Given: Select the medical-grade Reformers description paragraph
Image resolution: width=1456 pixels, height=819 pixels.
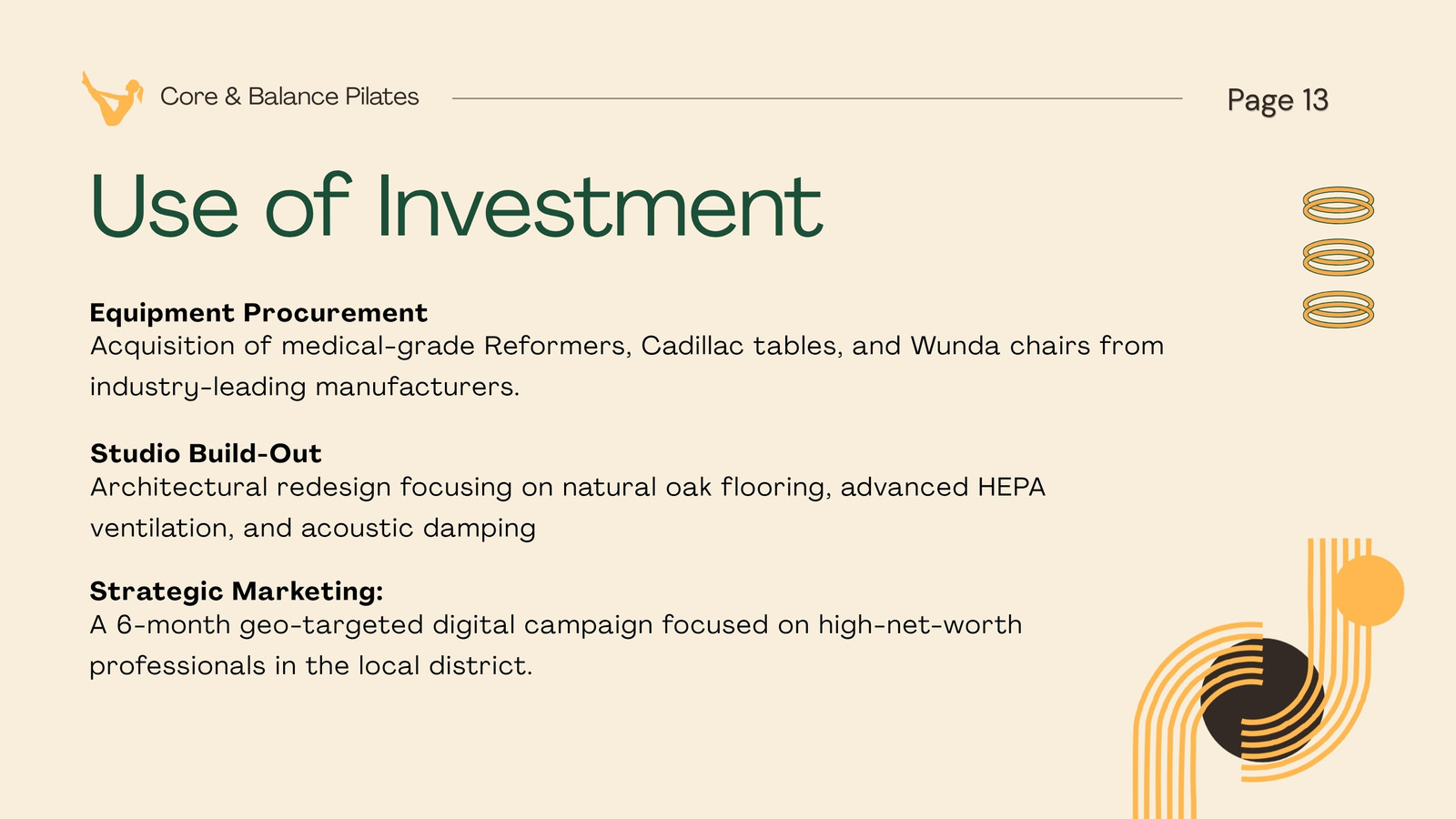Looking at the screenshot, I should coord(627,366).
